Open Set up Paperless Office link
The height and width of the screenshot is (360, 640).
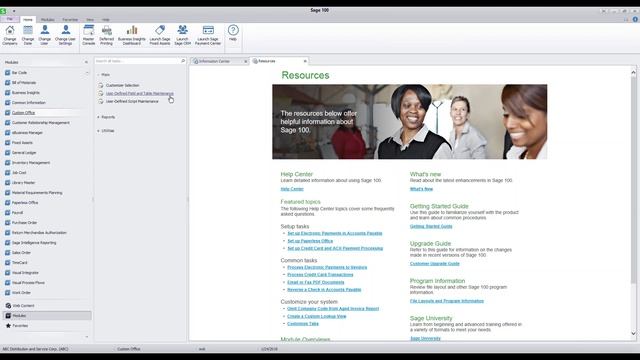(310, 241)
